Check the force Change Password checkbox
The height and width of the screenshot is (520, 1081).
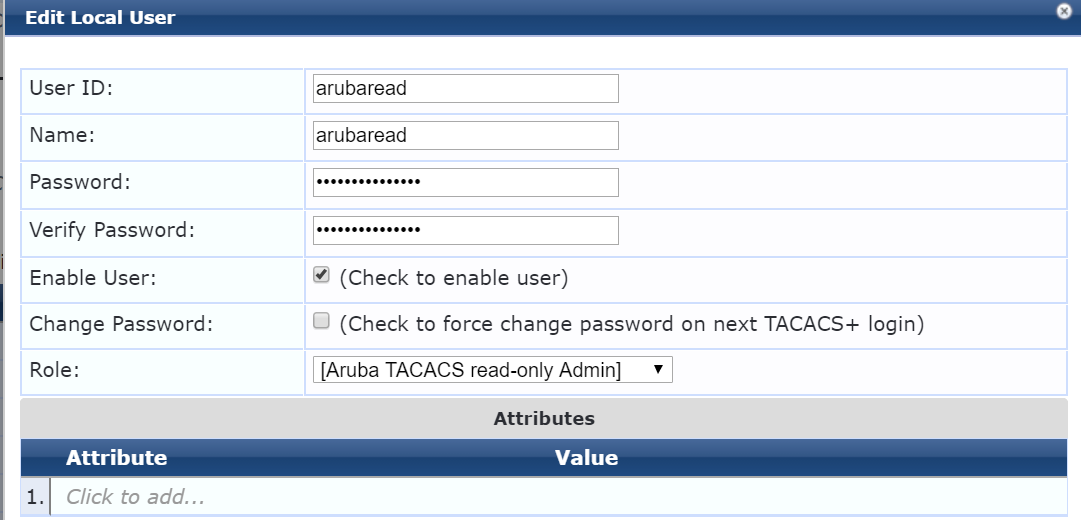321,321
